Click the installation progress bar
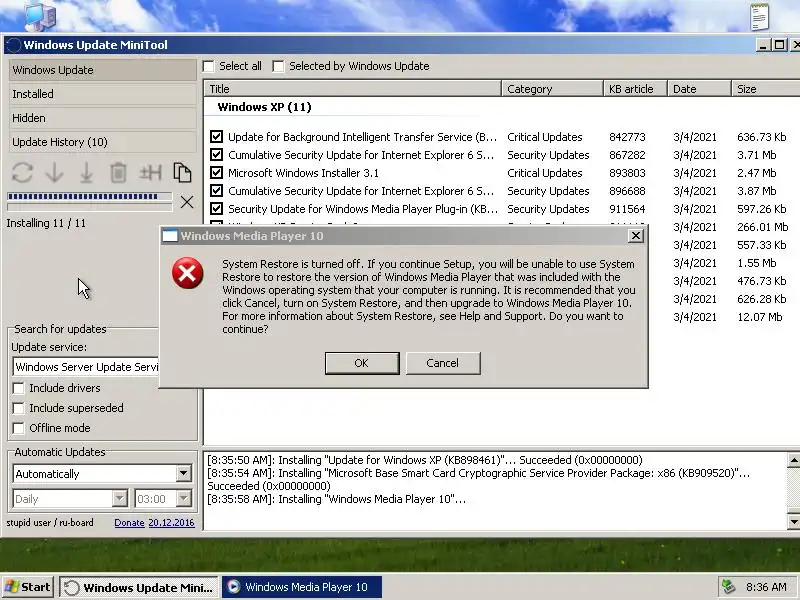The image size is (800, 600). pos(89,196)
